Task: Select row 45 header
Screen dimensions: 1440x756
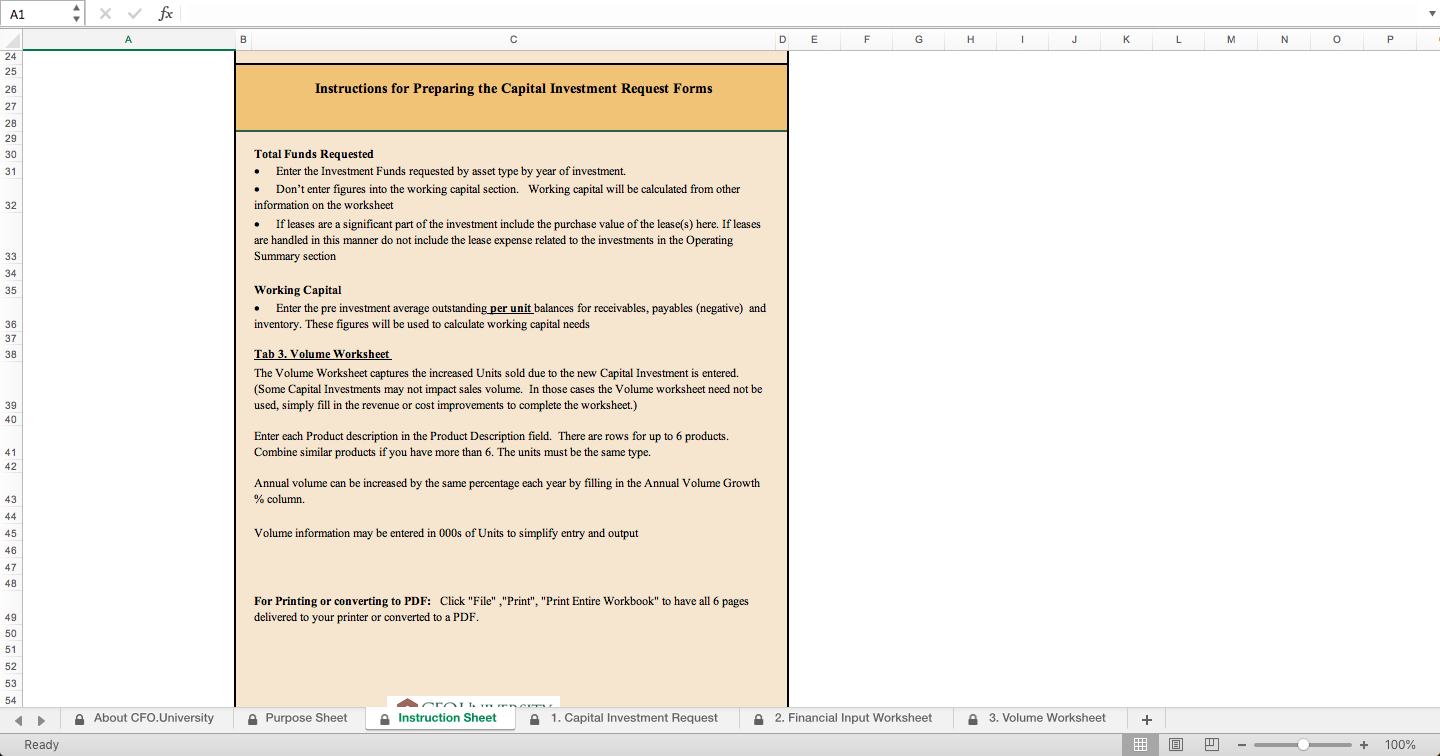Action: (x=11, y=534)
